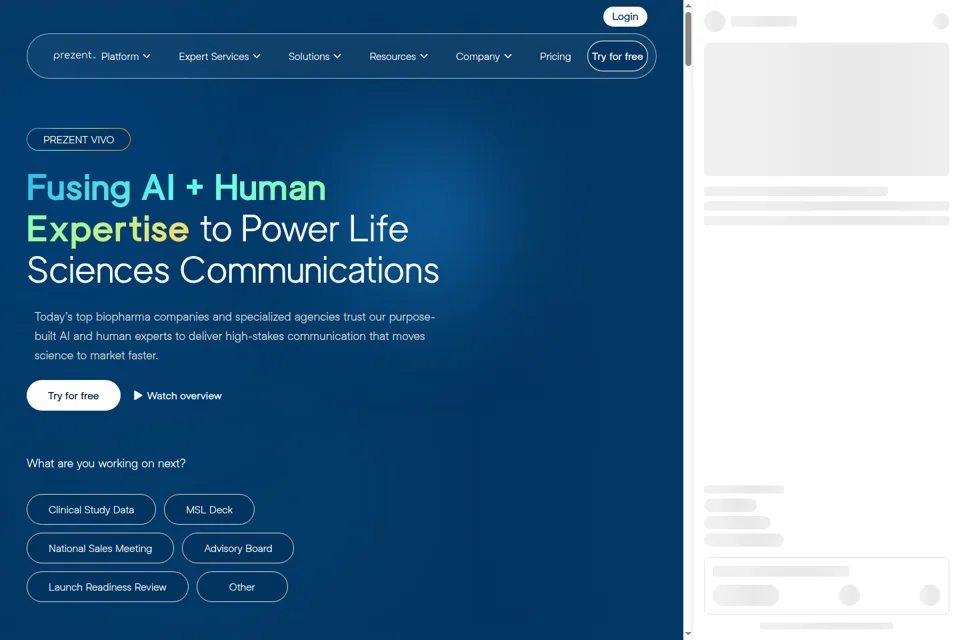This screenshot has width=960, height=640.
Task: Click the scrollbar down arrow
Action: tap(688, 634)
